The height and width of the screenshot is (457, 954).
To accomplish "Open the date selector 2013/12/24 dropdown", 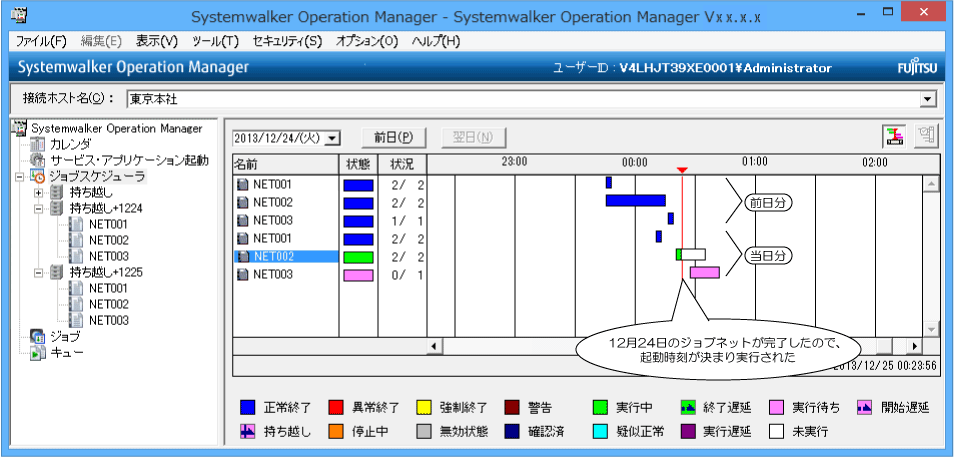I will pyautogui.click(x=332, y=139).
